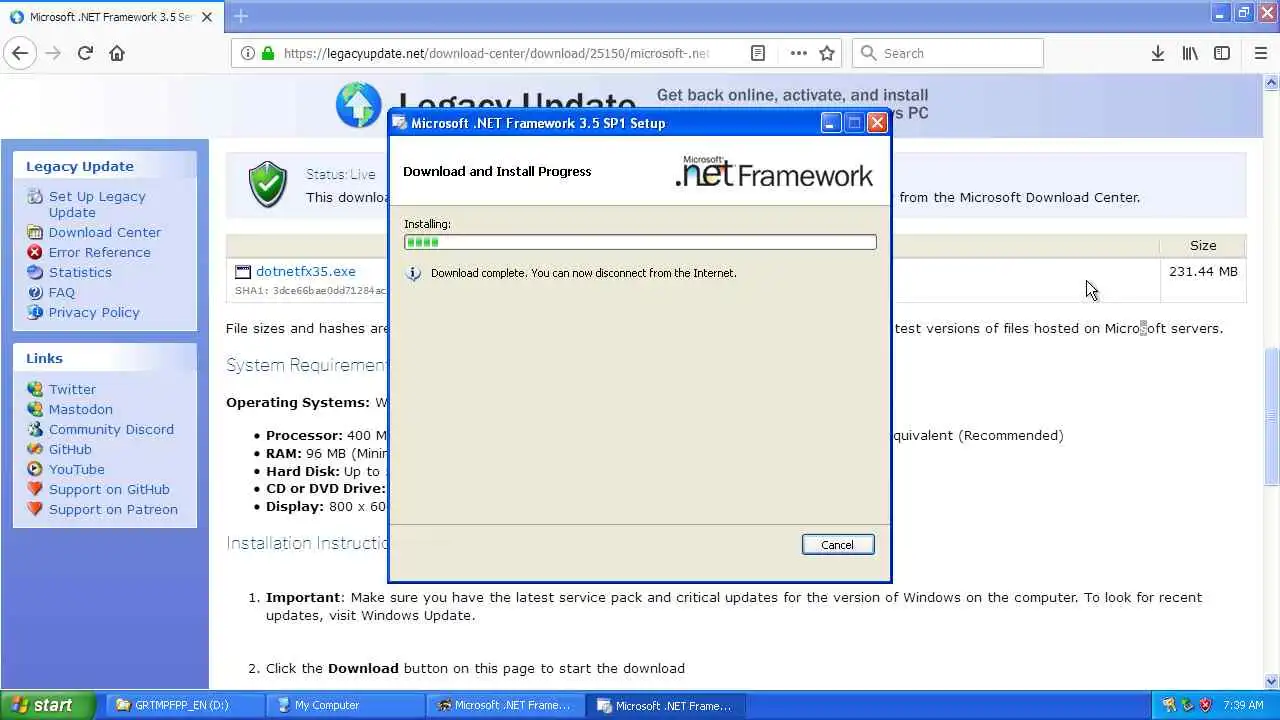The height and width of the screenshot is (720, 1280).
Task: Click the dotnetfx35.exe file icon
Action: (243, 271)
